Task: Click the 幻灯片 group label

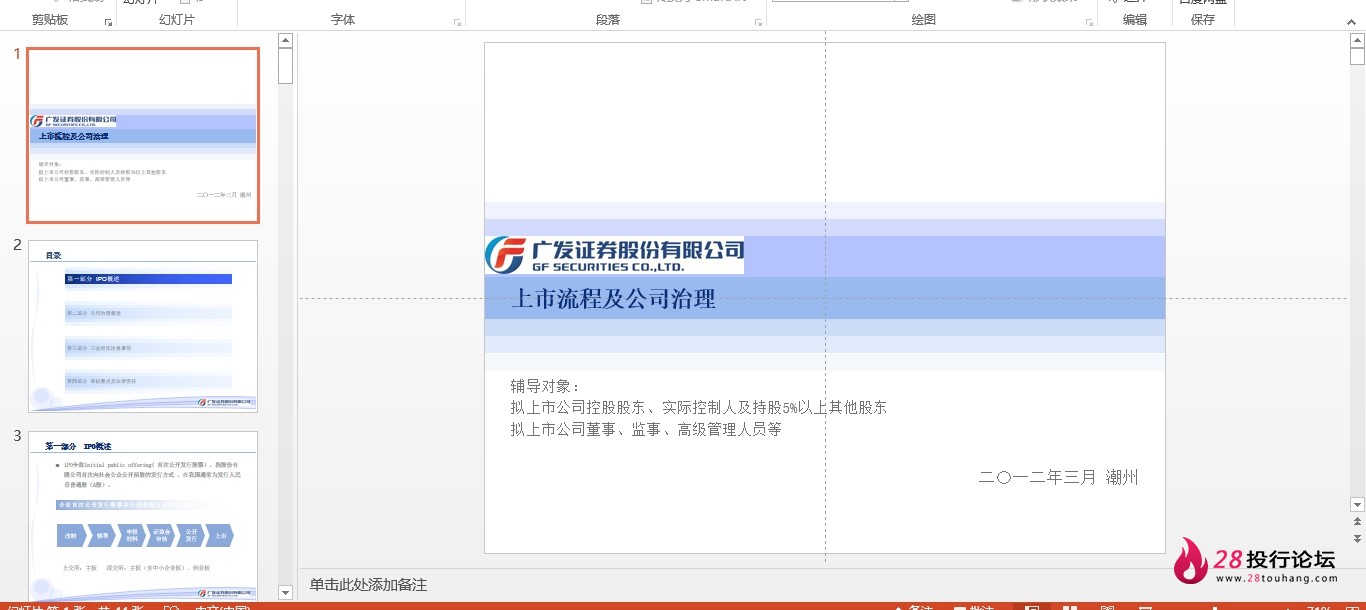Action: tap(177, 20)
